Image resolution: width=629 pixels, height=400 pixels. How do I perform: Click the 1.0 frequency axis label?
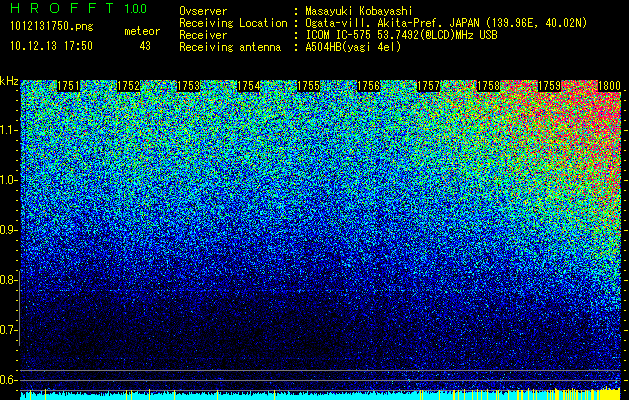8,180
